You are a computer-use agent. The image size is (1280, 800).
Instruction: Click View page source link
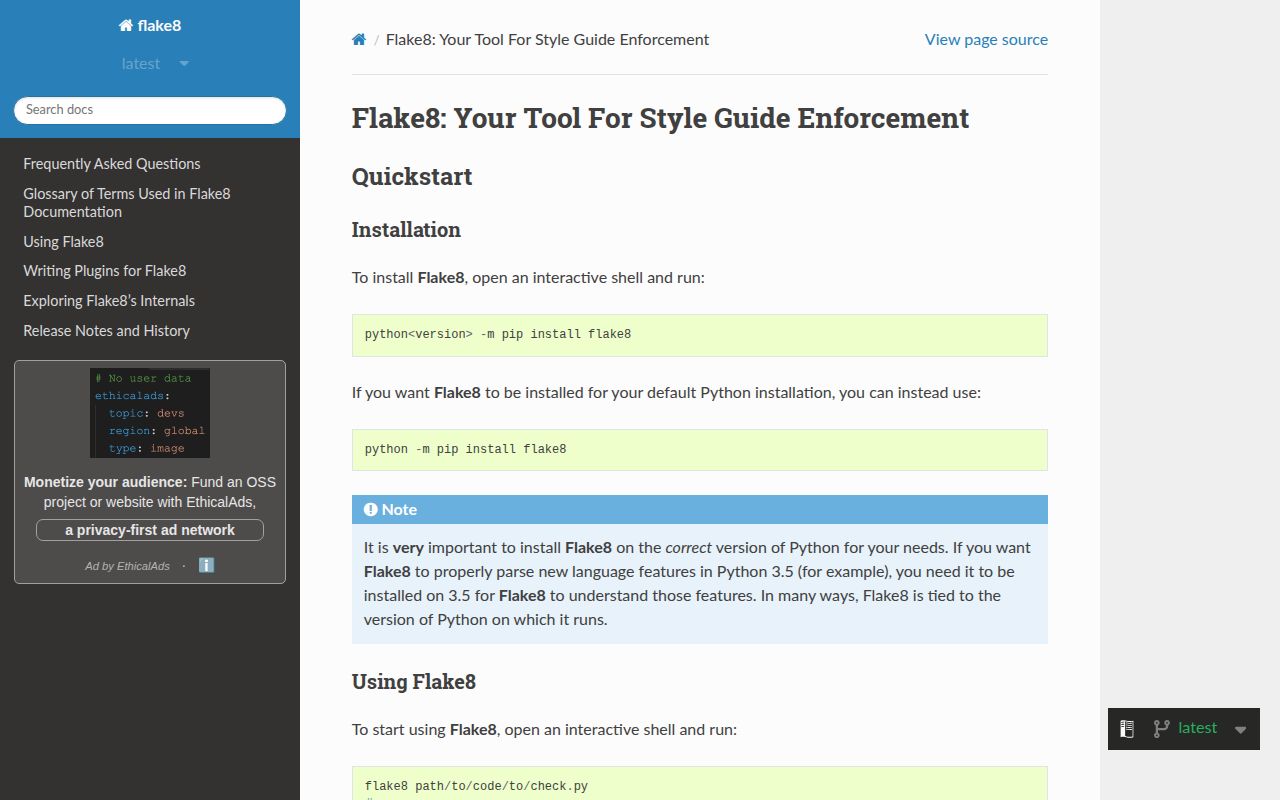tap(986, 40)
